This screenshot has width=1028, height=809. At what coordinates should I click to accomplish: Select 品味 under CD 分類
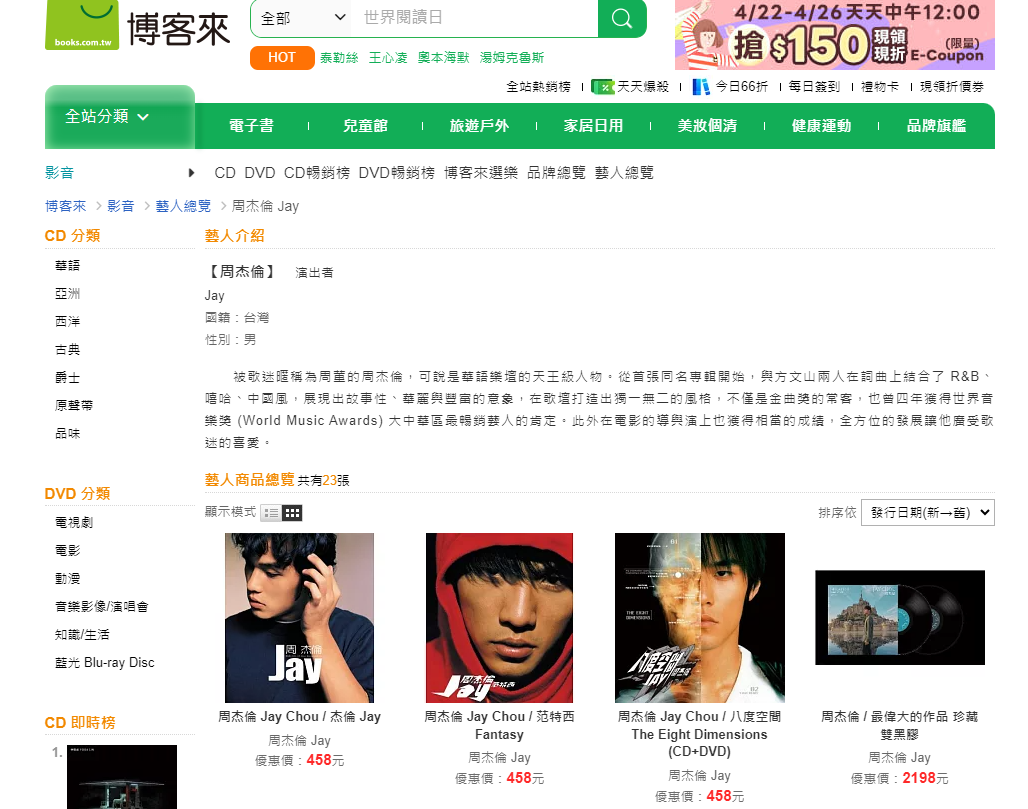[x=68, y=433]
